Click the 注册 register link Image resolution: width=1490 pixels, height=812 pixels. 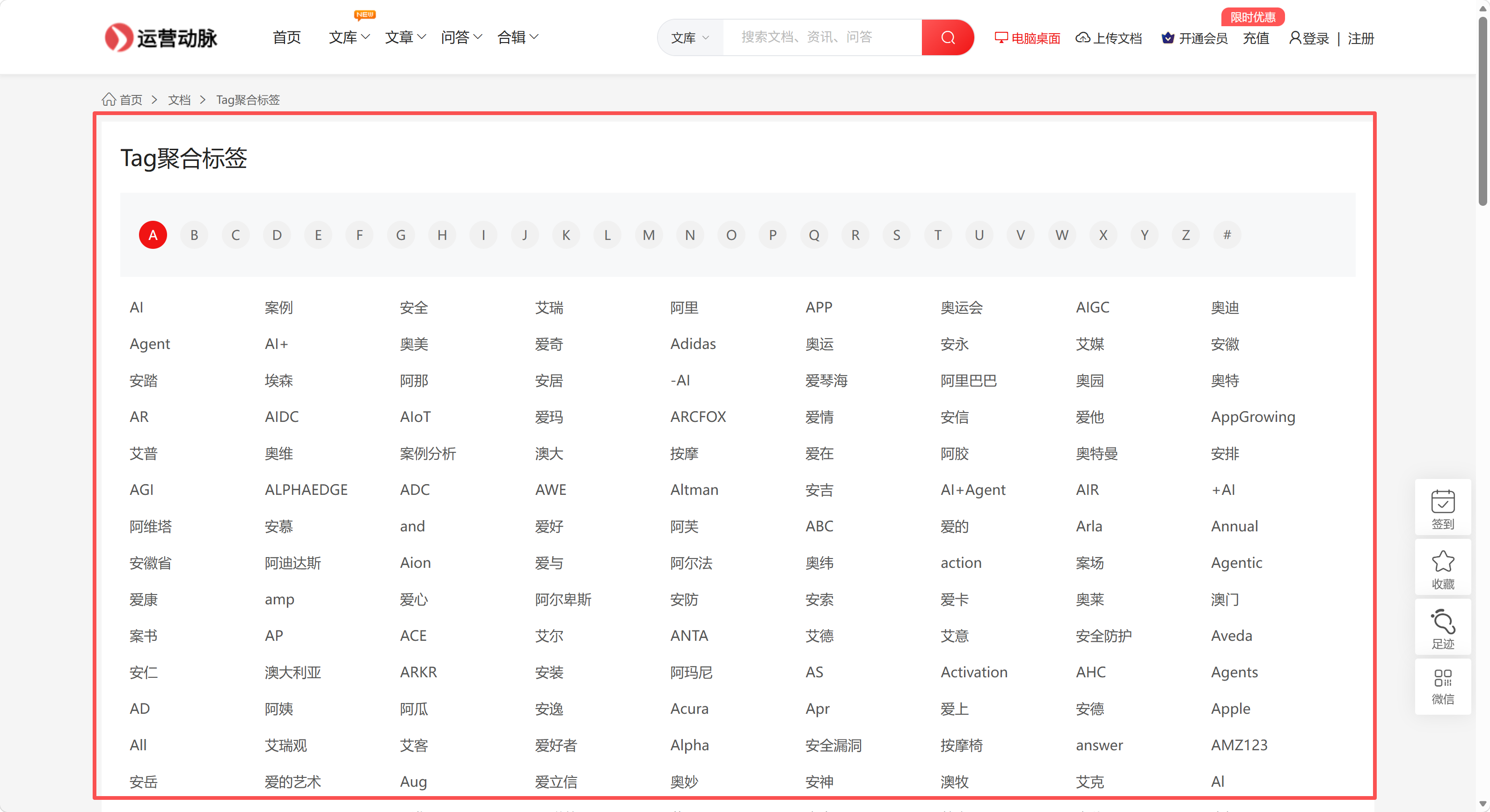tap(1360, 38)
